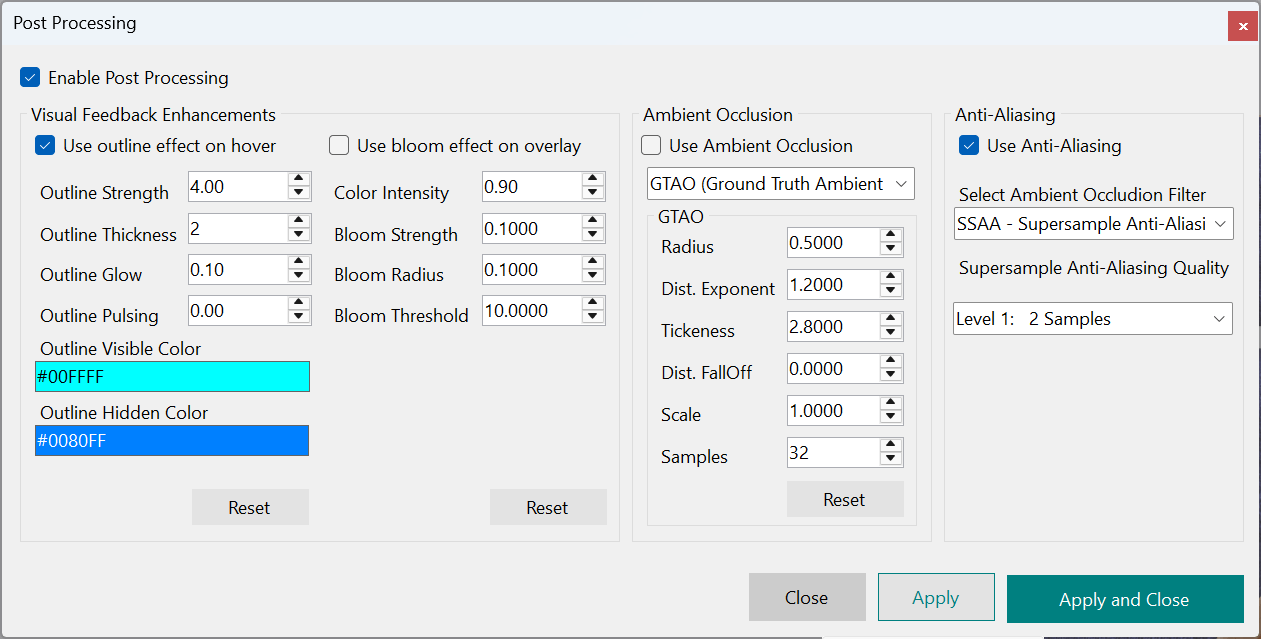Click the Outline Pulsing value field

(x=237, y=311)
